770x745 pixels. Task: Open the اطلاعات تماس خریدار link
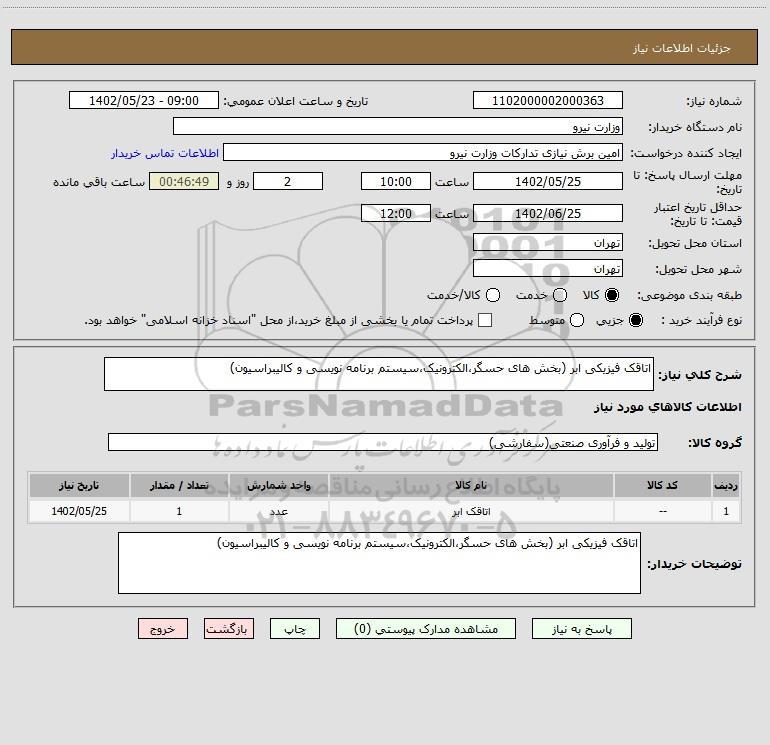tap(165, 153)
